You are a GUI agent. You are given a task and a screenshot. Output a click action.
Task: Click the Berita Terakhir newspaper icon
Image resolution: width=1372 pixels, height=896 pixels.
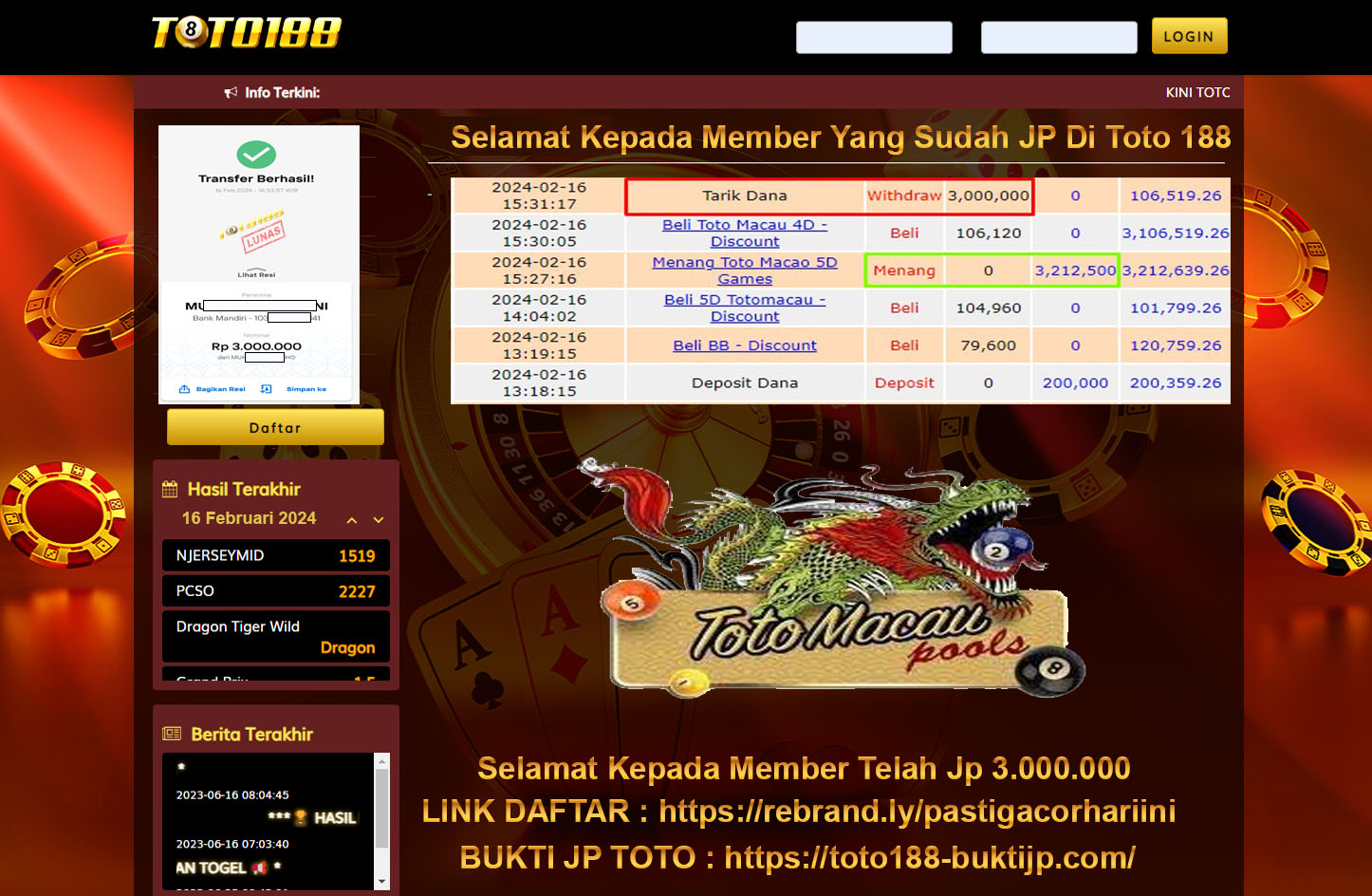pos(172,734)
